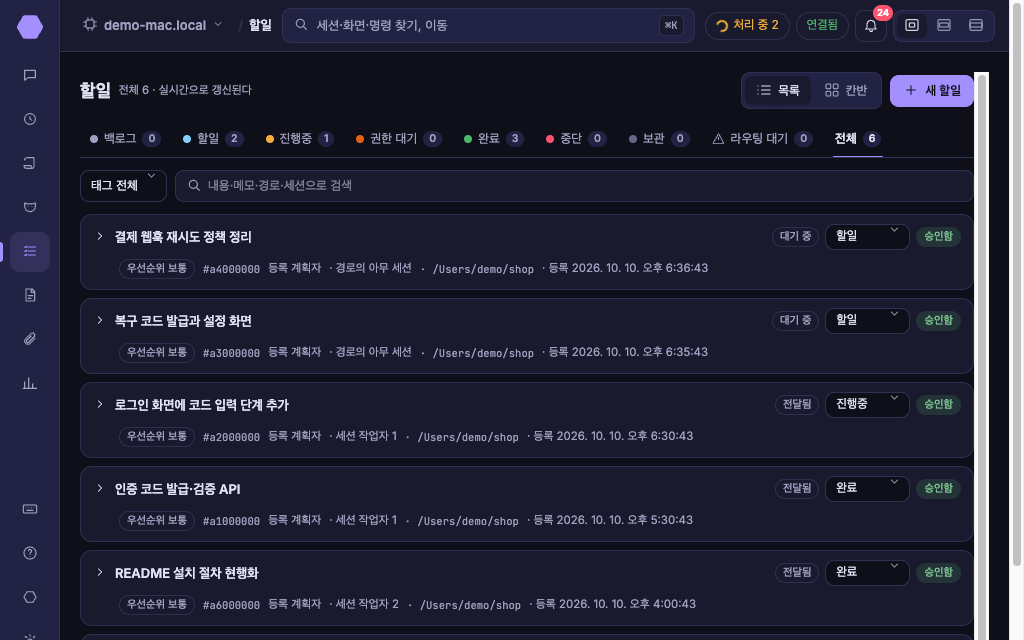
Task: Open status dropdown for 복구 코드 발급 task
Action: coord(867,320)
